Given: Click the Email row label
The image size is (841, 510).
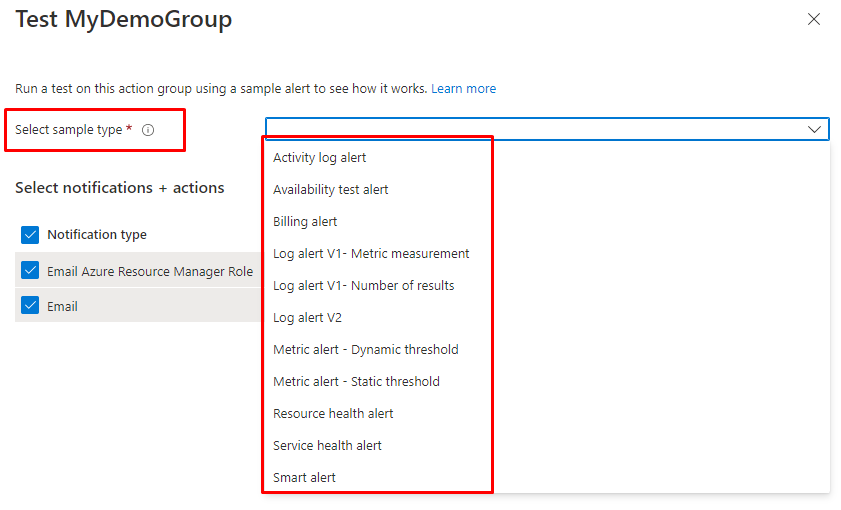Looking at the screenshot, I should pyautogui.click(x=62, y=306).
